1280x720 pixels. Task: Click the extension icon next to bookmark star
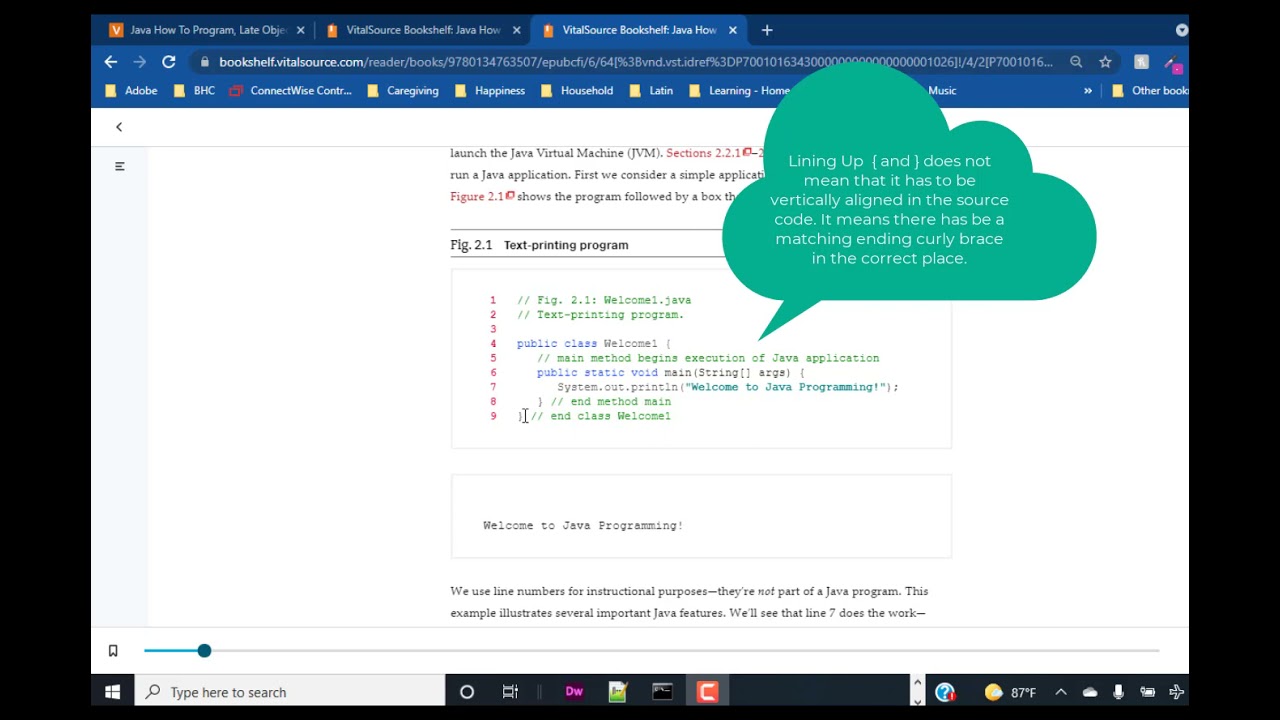(1141, 62)
